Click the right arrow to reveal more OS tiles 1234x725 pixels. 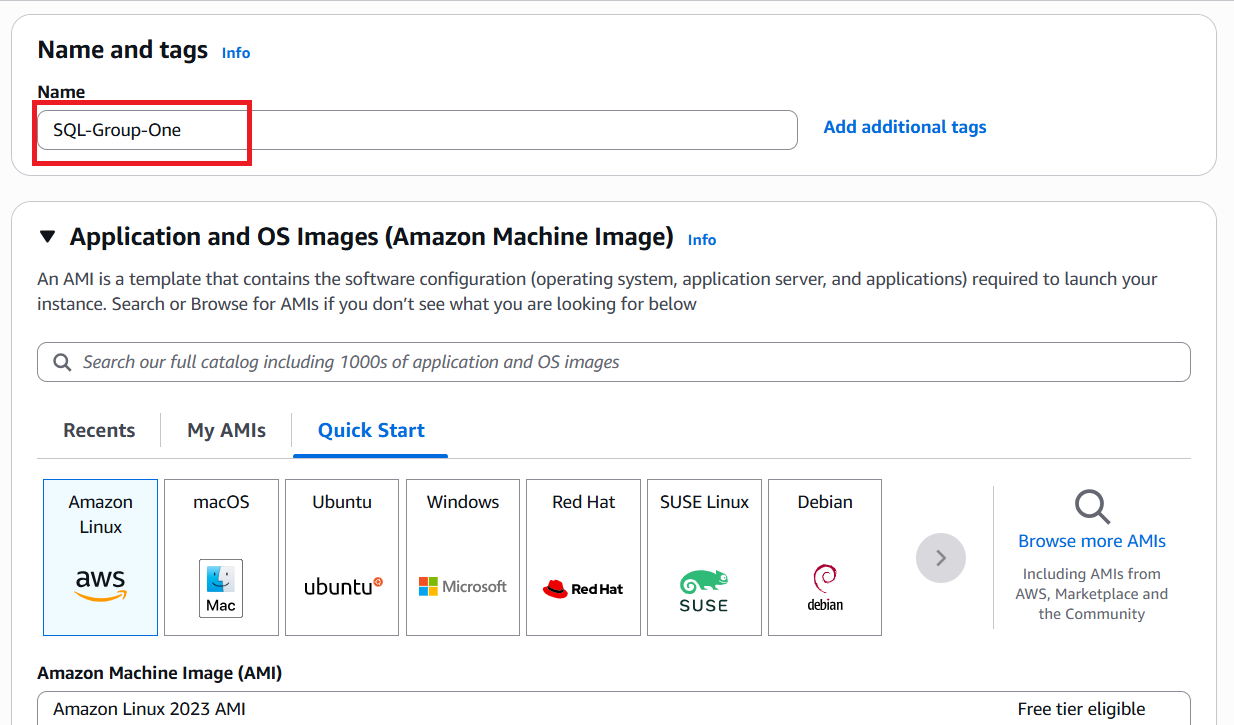coord(940,557)
